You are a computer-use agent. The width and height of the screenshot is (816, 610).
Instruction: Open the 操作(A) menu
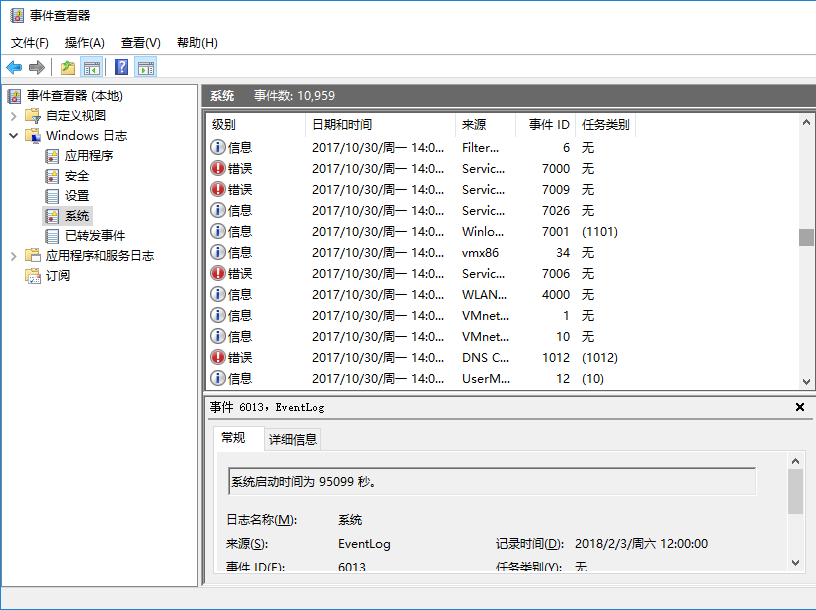coord(84,43)
